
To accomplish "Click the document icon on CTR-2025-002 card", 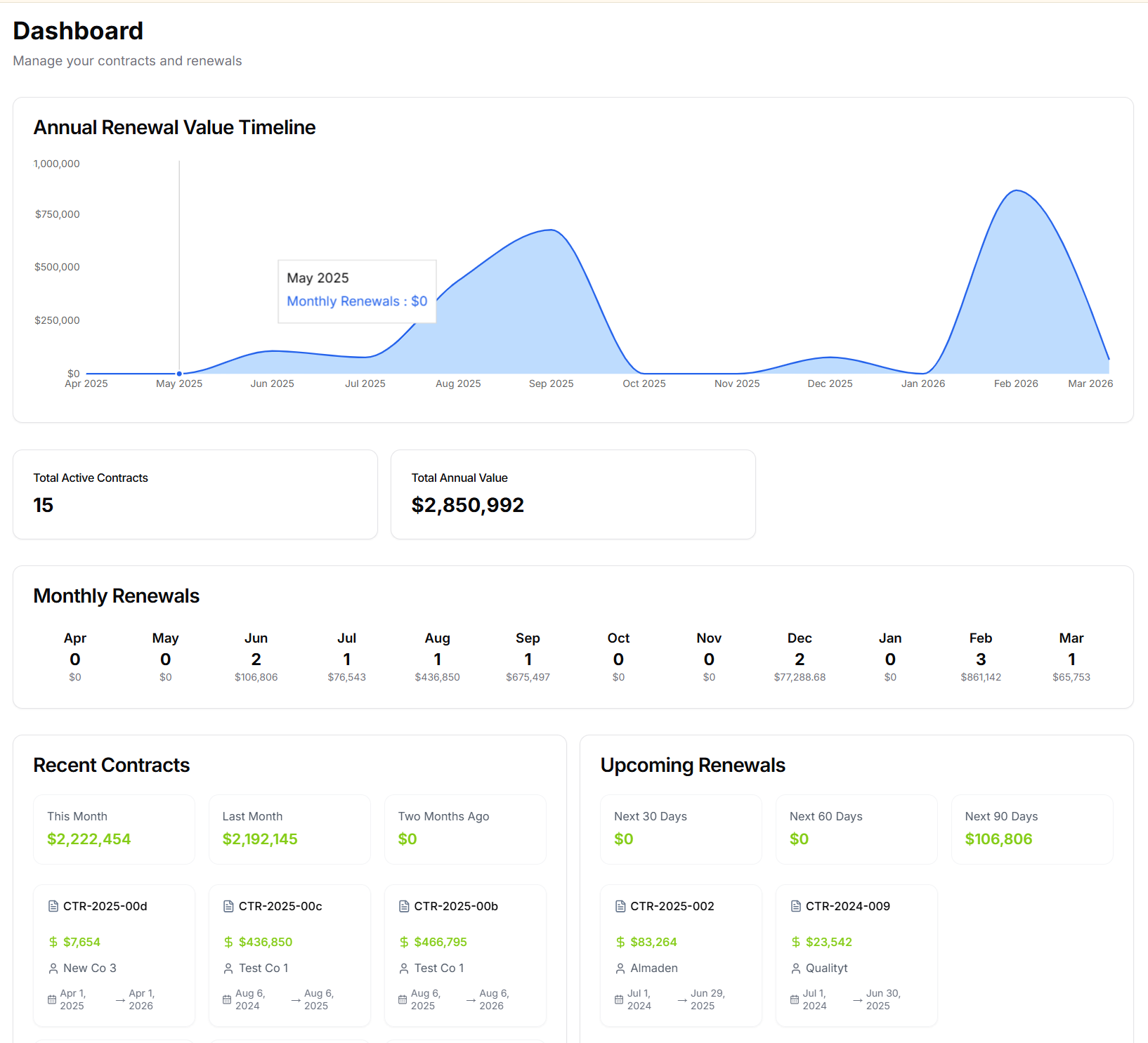I will [x=619, y=906].
